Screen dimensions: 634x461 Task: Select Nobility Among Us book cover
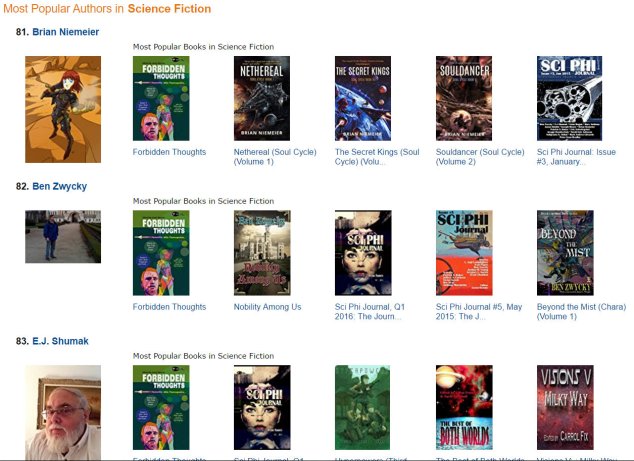click(x=262, y=253)
